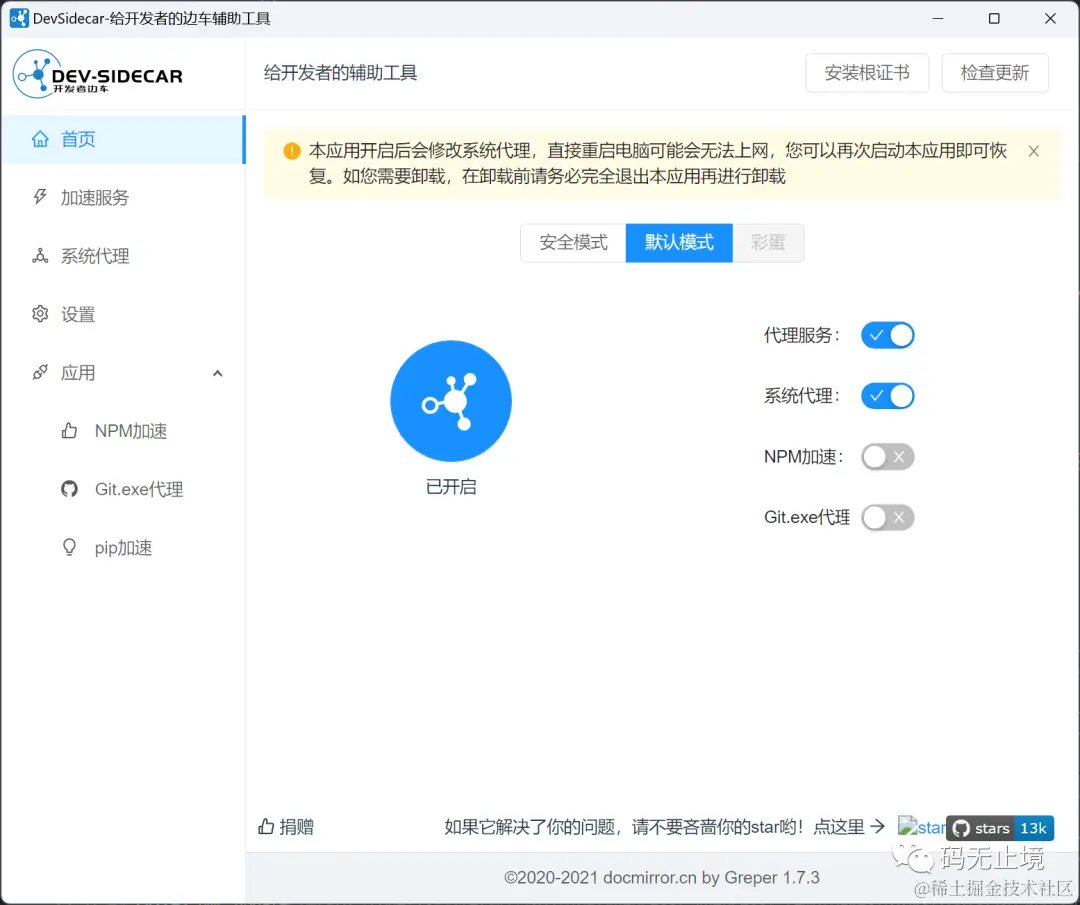Screen dimensions: 1080x905
Task: Click the 已开启 status label
Action: pyautogui.click(x=451, y=487)
